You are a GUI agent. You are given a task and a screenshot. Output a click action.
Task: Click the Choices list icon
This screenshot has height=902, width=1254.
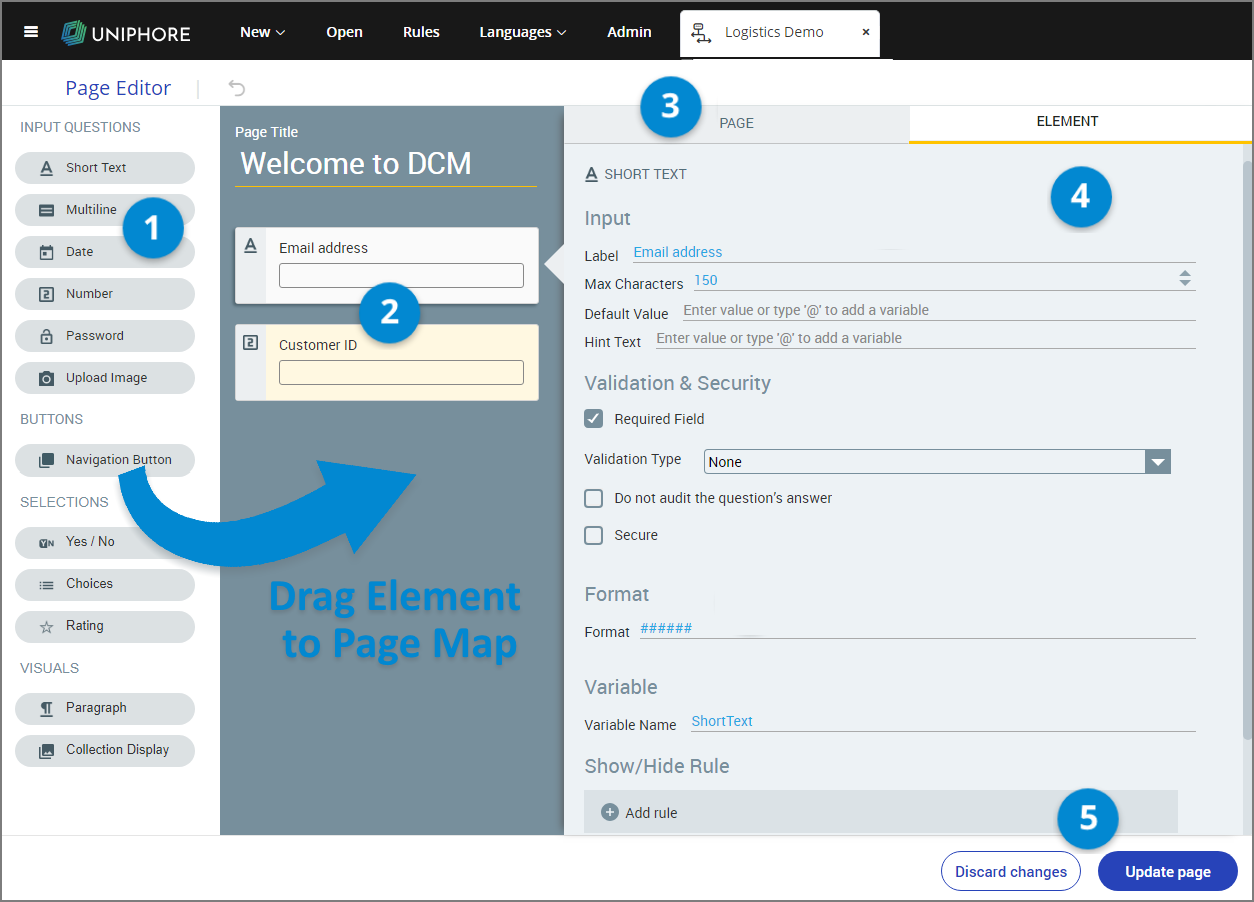[x=46, y=584]
